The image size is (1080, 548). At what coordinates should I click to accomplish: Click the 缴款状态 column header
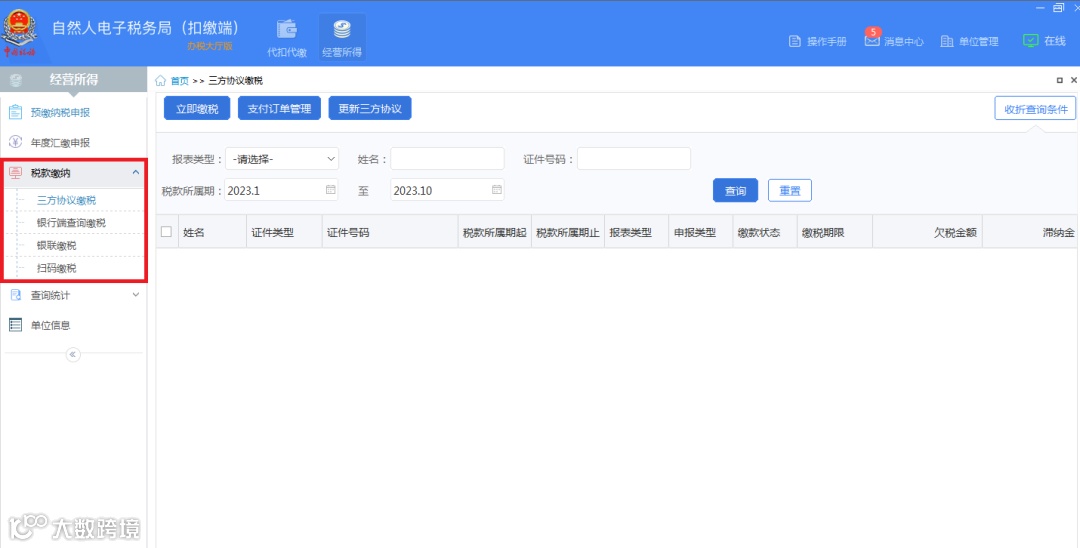click(765, 232)
